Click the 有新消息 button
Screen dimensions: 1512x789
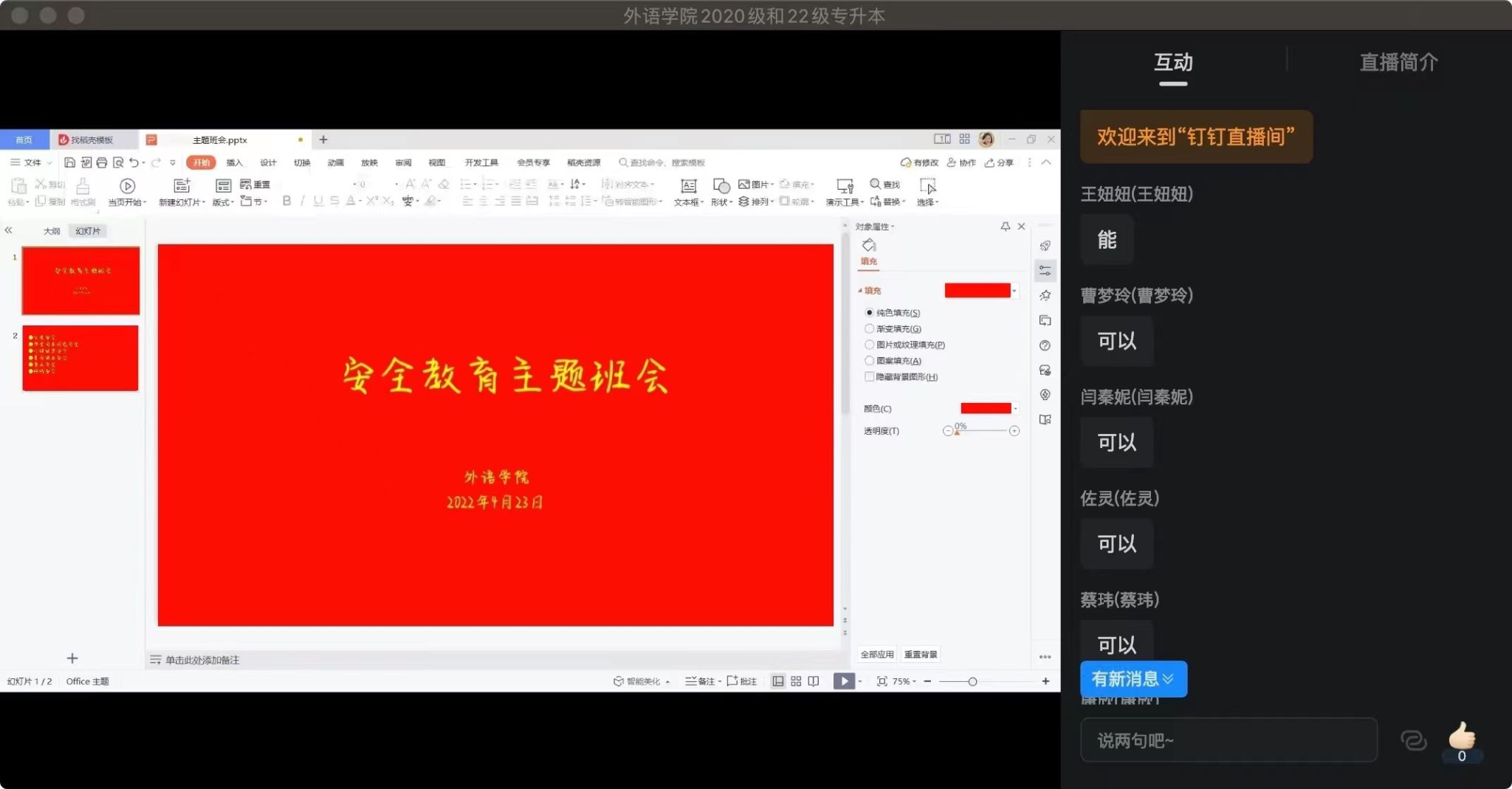[x=1133, y=679]
